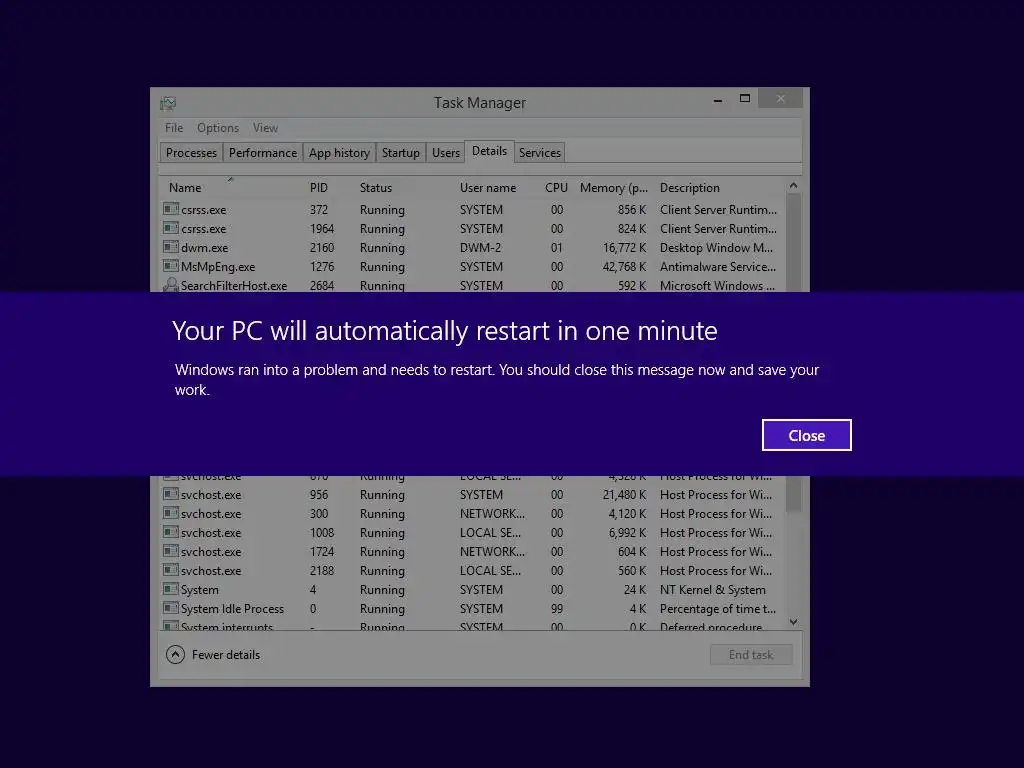Click the csrss.exe icon with PID 1964
Image resolution: width=1024 pixels, height=768 pixels.
pos(170,228)
